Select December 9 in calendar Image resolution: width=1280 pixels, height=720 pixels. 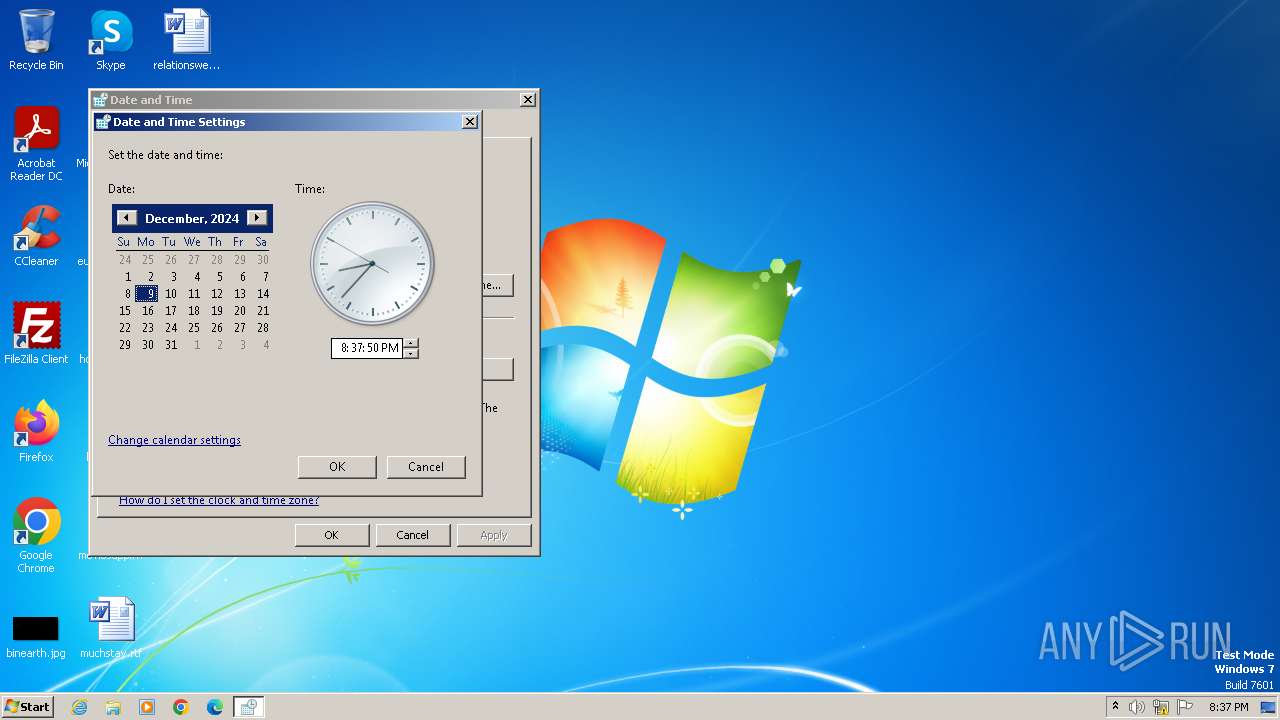[147, 294]
